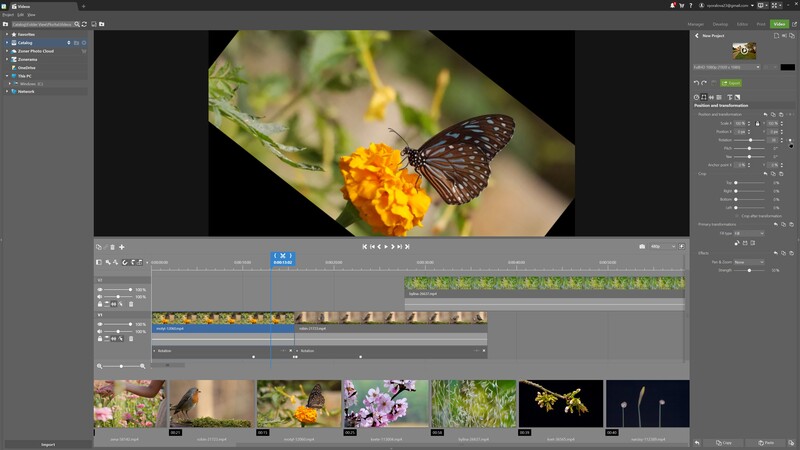Click the Import button

click(48, 444)
